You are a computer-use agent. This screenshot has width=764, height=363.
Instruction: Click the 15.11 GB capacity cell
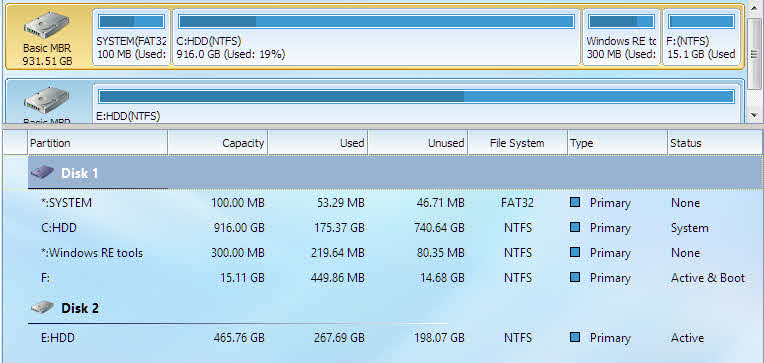(242, 278)
